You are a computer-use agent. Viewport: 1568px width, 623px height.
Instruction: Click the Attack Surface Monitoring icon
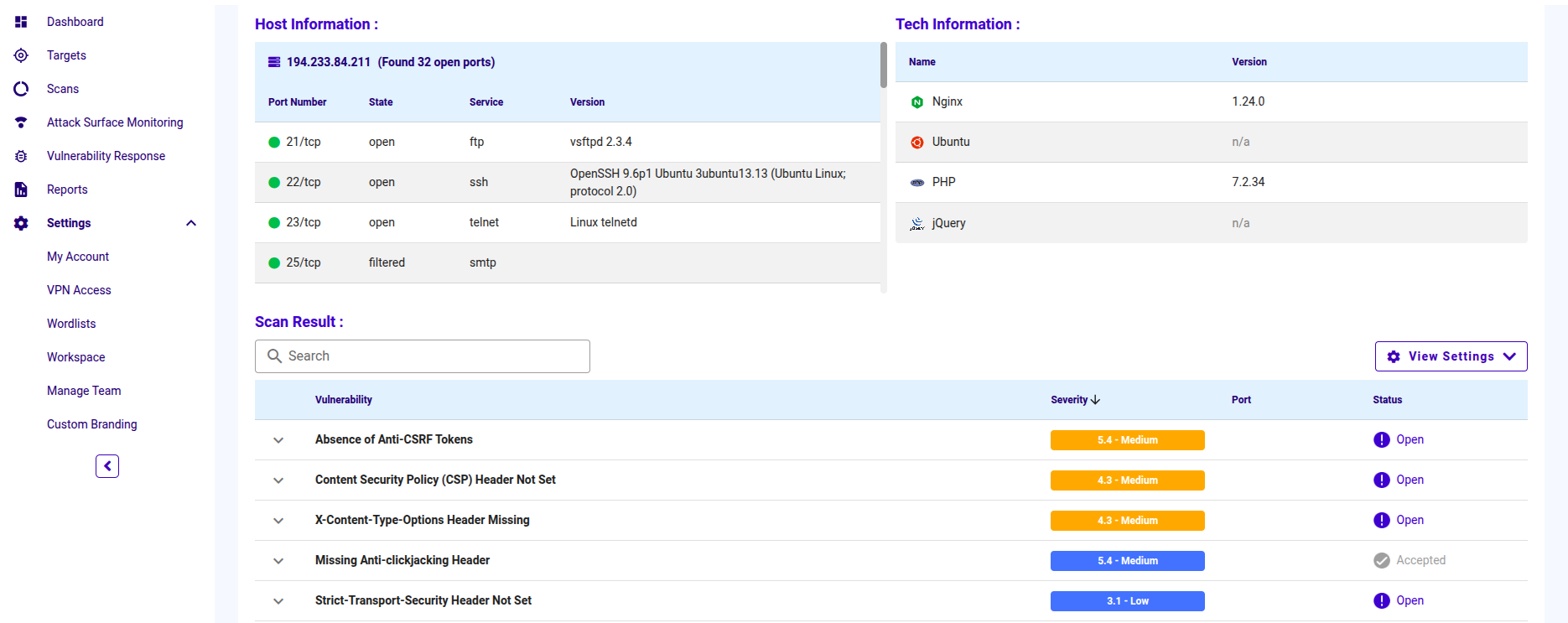click(21, 122)
